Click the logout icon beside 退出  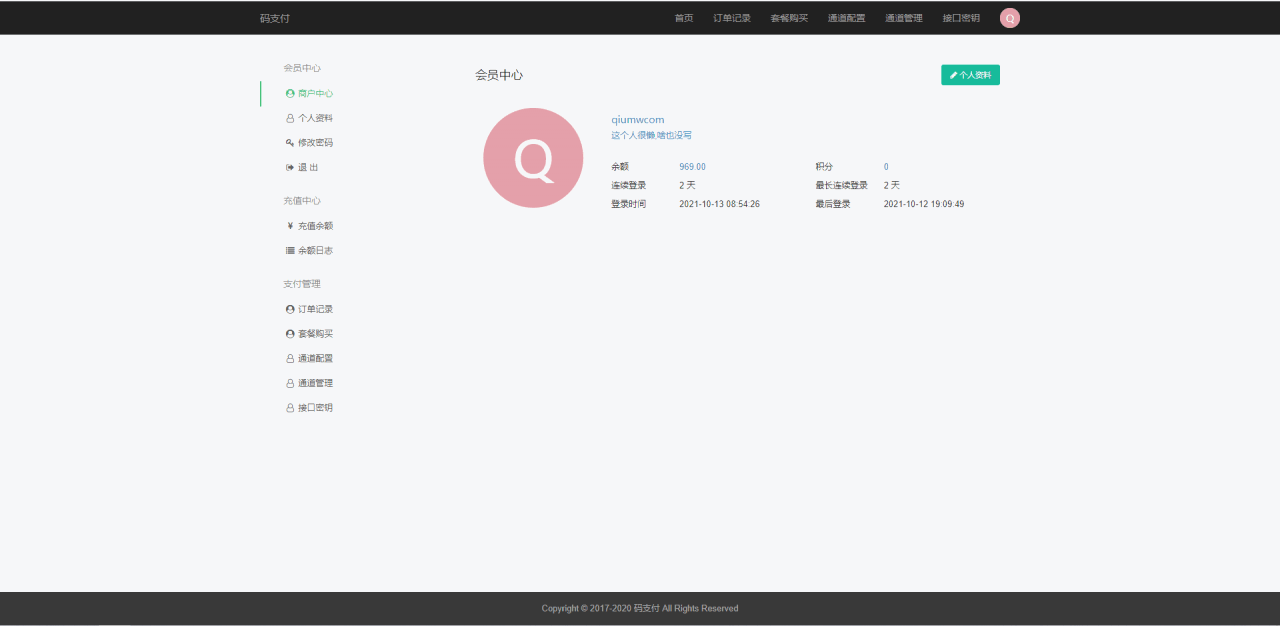tap(290, 168)
